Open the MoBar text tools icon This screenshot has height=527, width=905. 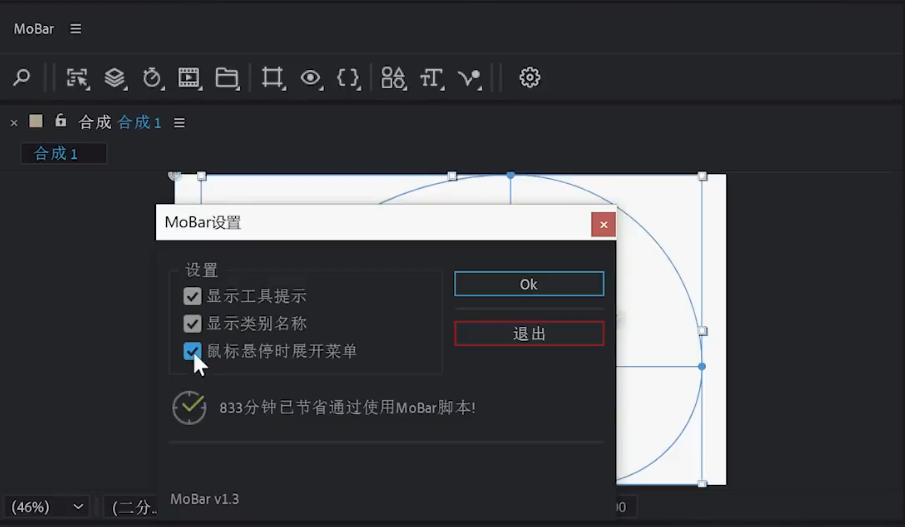[x=432, y=78]
